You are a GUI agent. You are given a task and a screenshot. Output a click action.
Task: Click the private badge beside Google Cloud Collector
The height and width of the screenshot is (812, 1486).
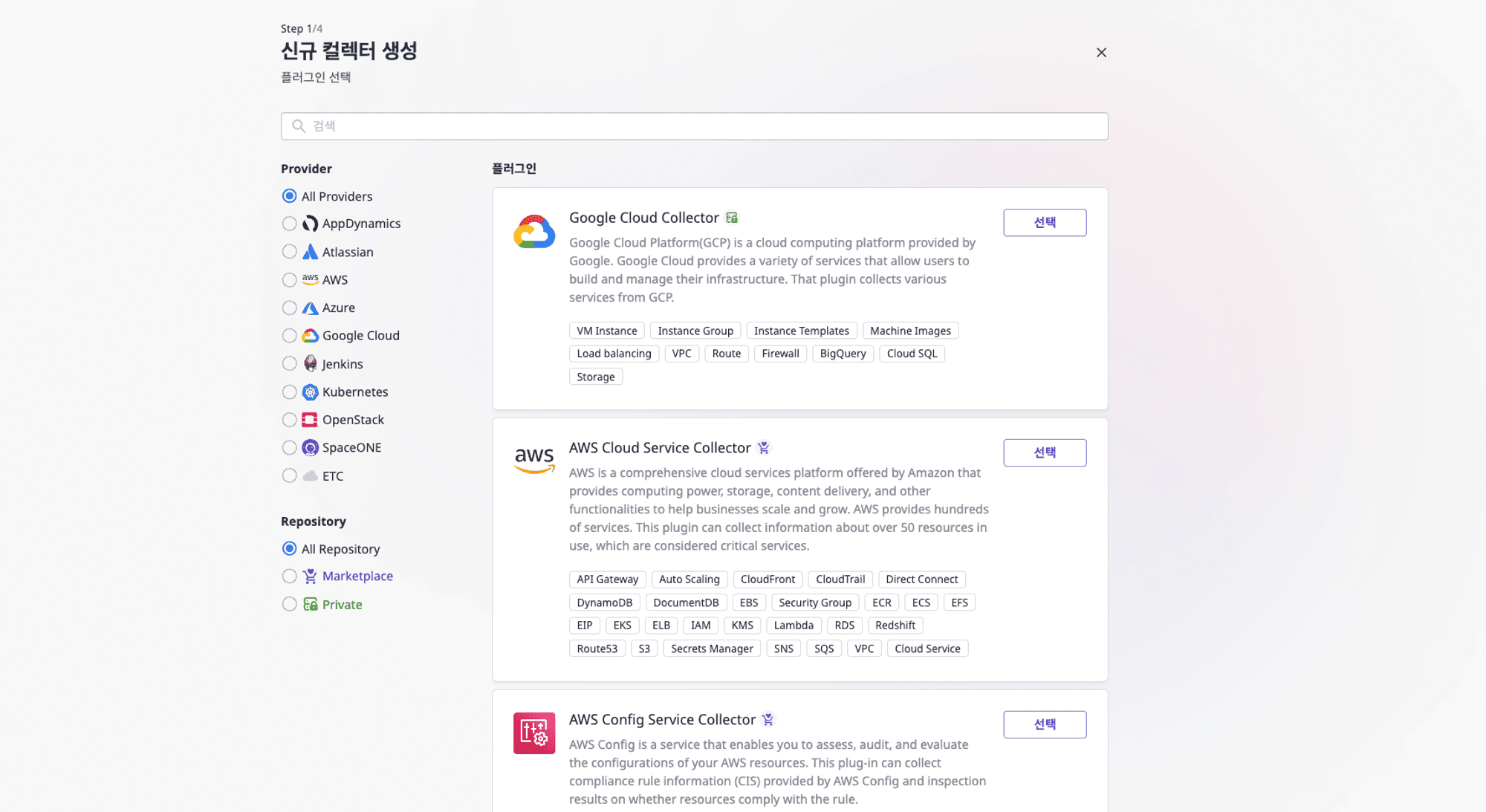(x=732, y=218)
